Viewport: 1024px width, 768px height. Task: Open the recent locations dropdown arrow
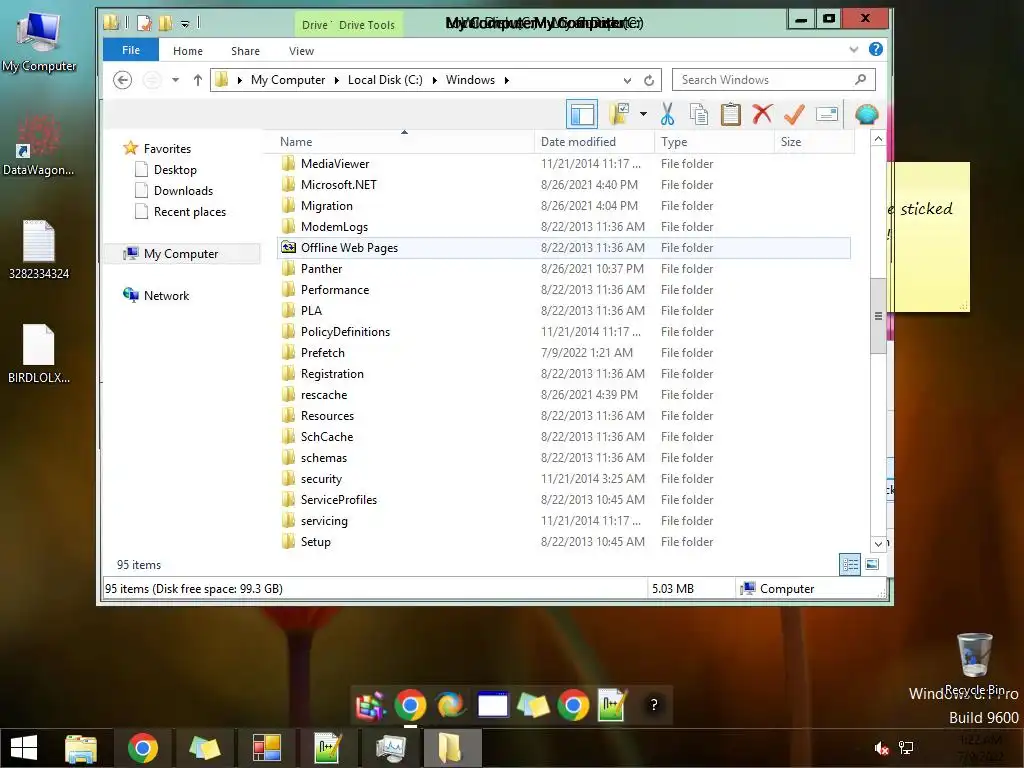pyautogui.click(x=175, y=80)
